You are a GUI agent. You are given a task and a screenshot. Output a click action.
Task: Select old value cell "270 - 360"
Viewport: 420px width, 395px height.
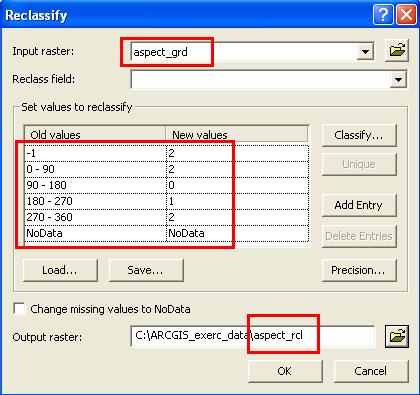(96, 217)
